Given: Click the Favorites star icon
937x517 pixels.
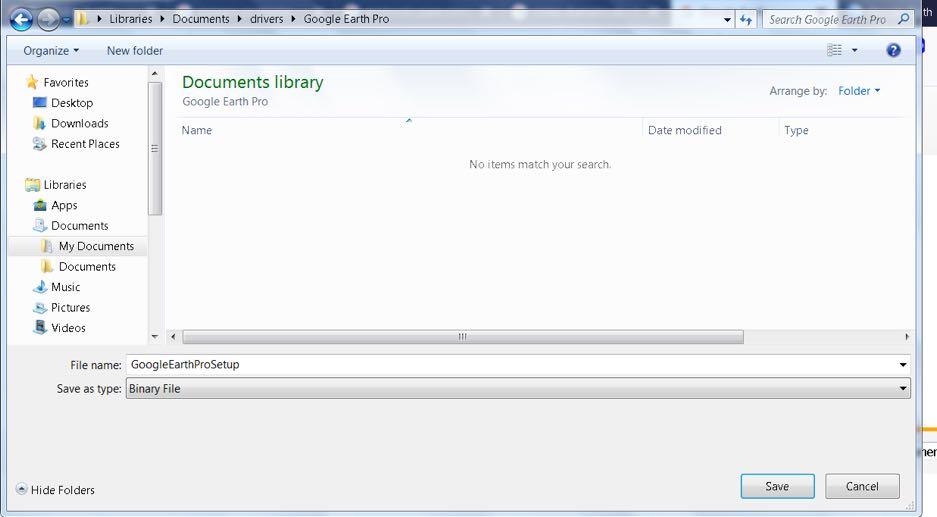Looking at the screenshot, I should [32, 82].
